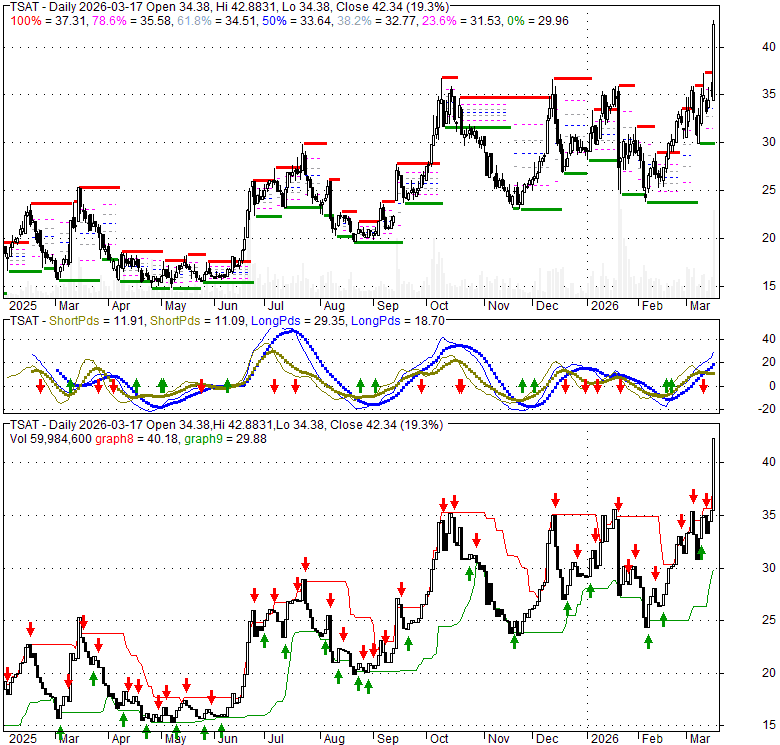Click the Nov label on top chart date axis
Viewport: 780px width, 745px height.
coord(498,306)
